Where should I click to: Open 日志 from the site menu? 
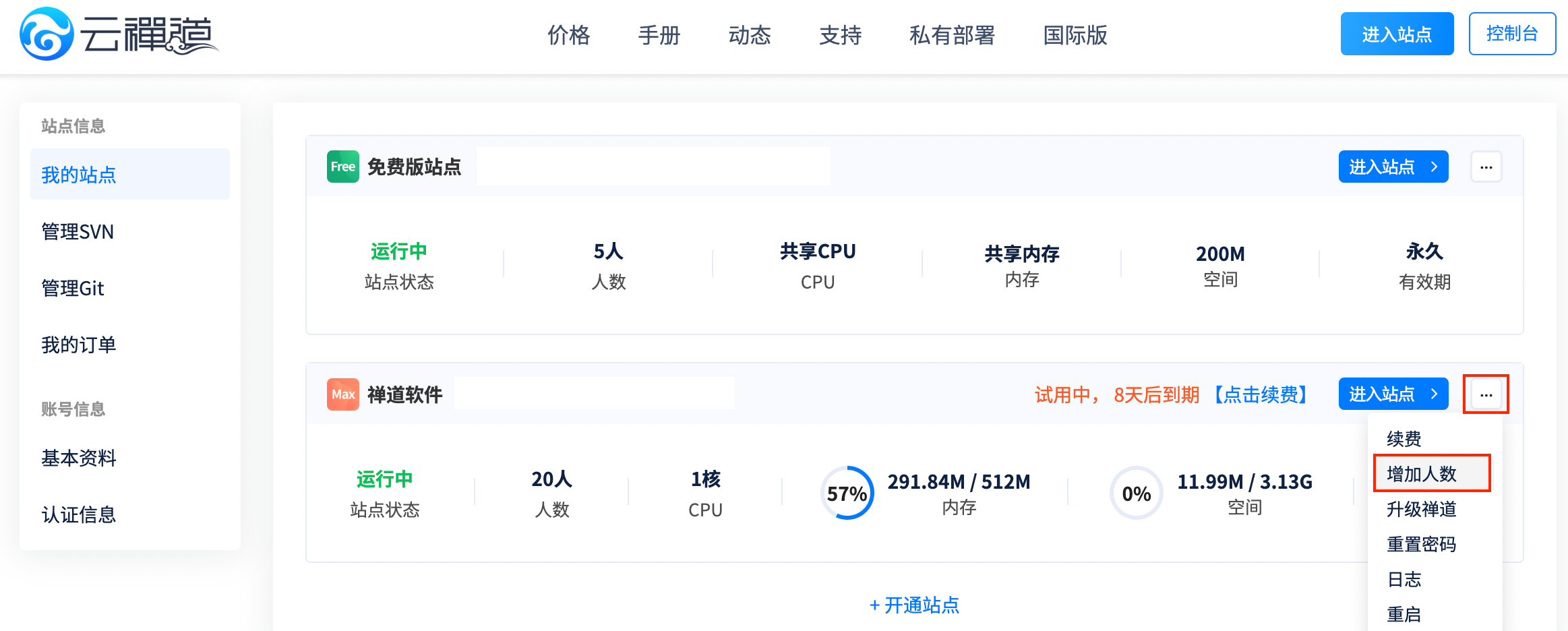(x=1404, y=579)
